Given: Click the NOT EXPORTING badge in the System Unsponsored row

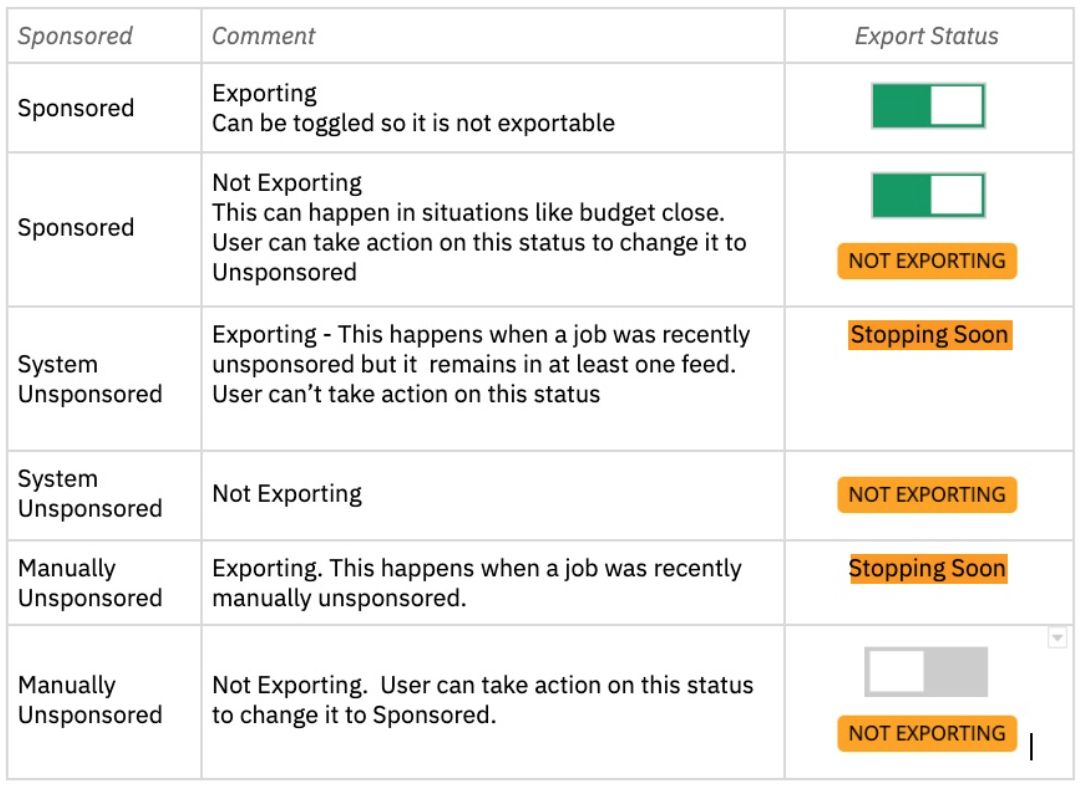Looking at the screenshot, I should (x=927, y=495).
